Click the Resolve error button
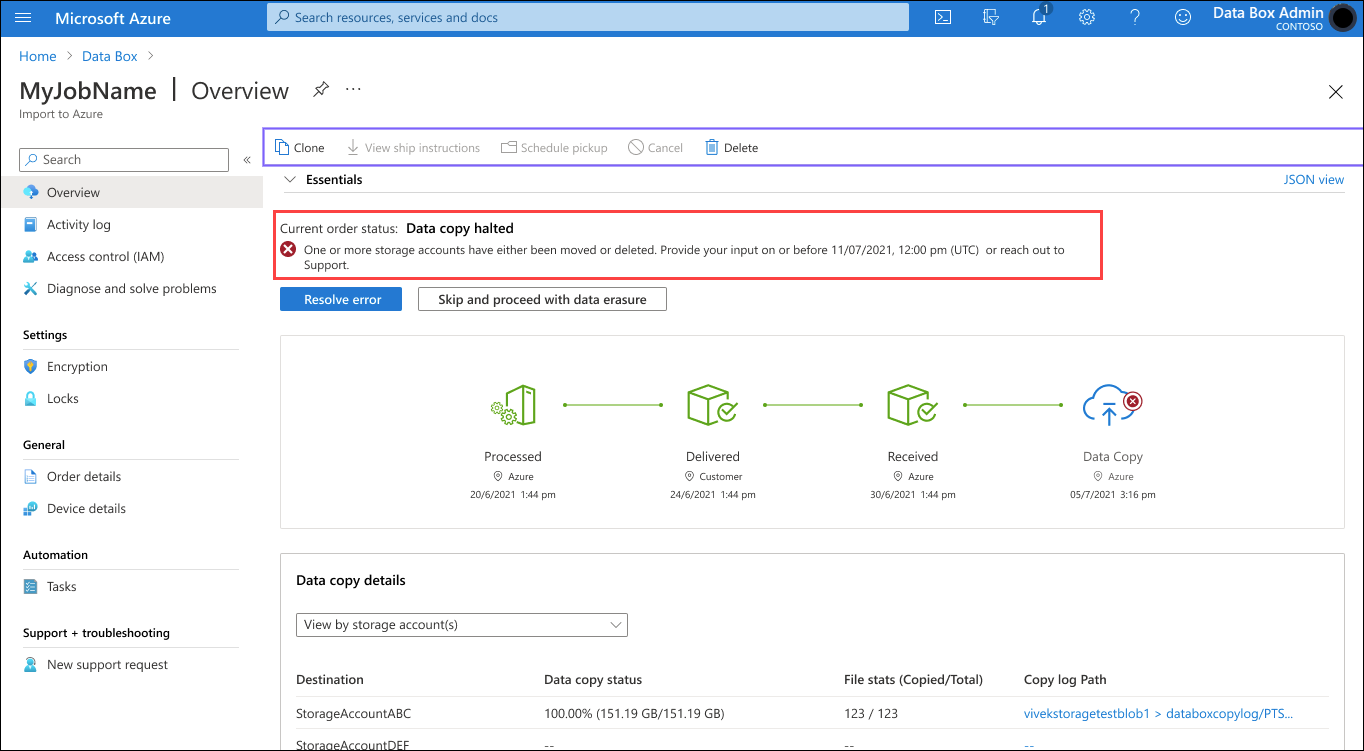The image size is (1364, 751). 340,298
